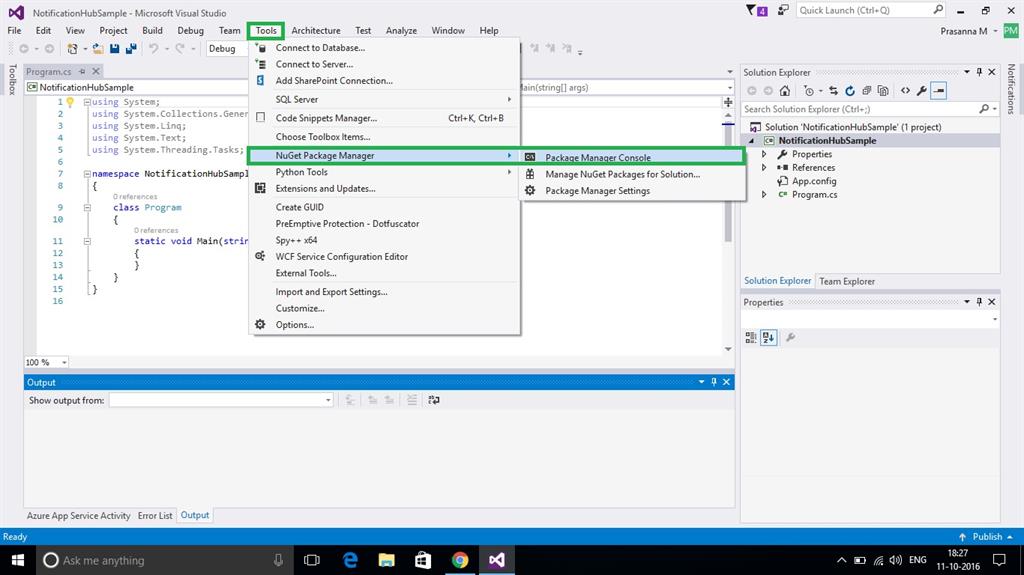1024x575 pixels.
Task: Click the Alphabetical sort icon in Properties panel
Action: click(x=769, y=337)
